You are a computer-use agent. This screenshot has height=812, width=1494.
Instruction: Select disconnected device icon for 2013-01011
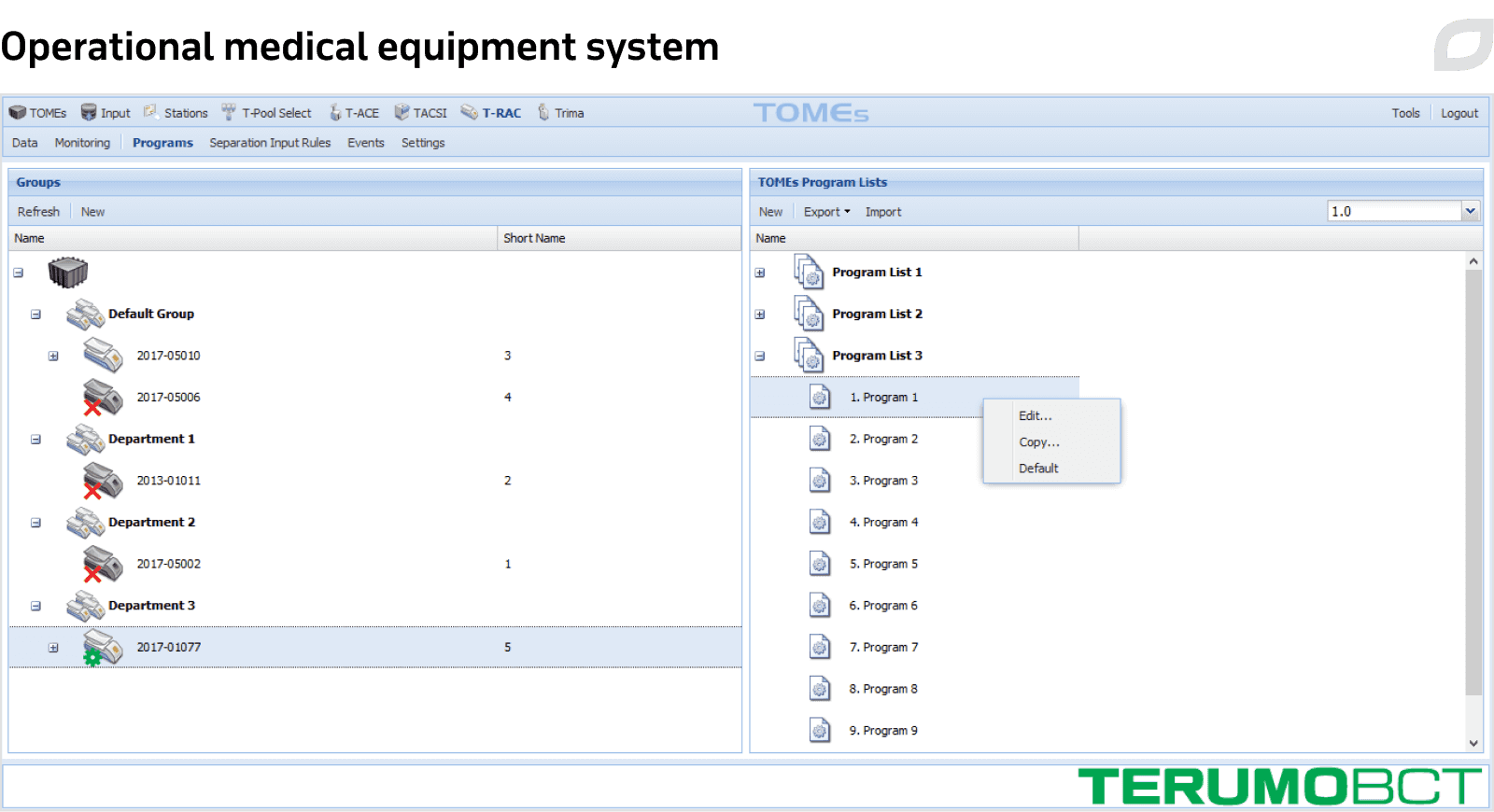tap(103, 481)
